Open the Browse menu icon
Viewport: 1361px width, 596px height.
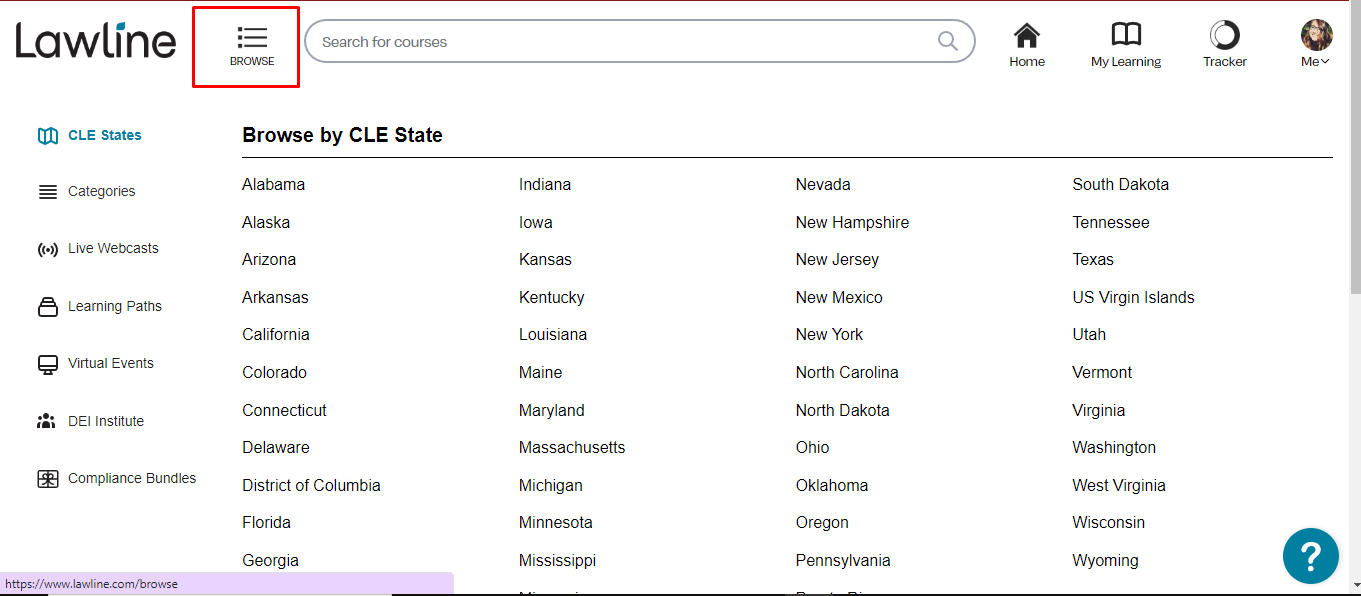click(x=252, y=38)
